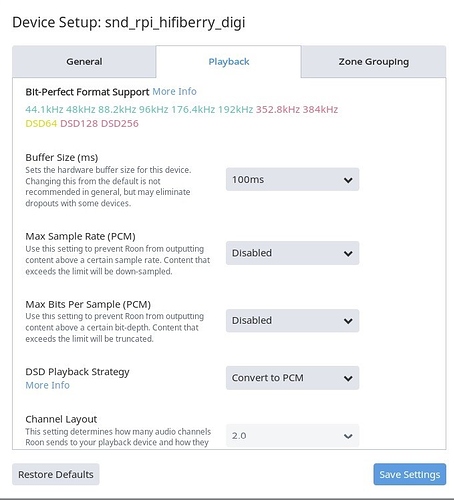454x500 pixels.
Task: Click the Restore Defaults button
Action: click(56, 474)
